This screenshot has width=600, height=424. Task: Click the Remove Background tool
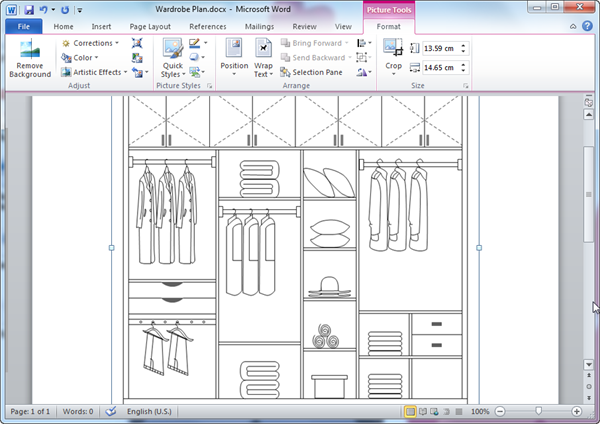[29, 59]
